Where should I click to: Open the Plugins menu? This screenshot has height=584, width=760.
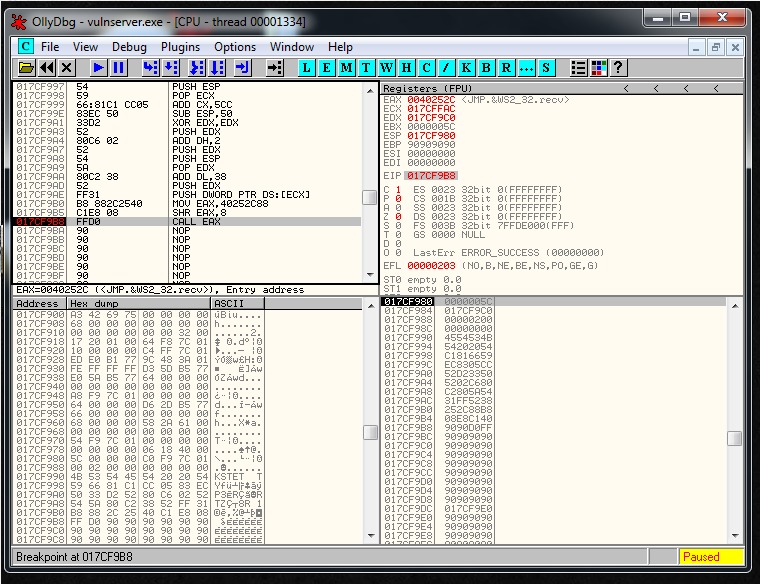coord(180,47)
